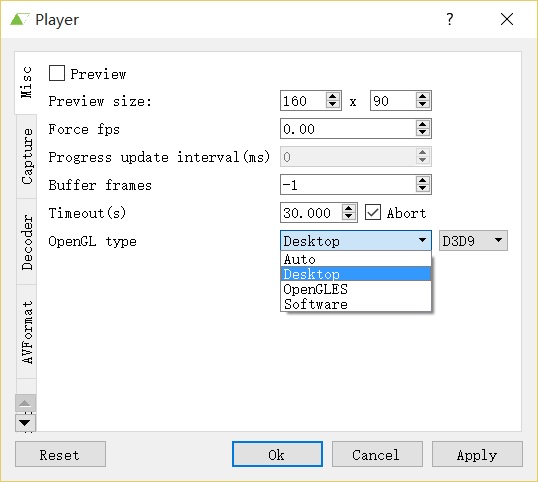Open the Decoder tab
The image size is (538, 482).
(27, 242)
